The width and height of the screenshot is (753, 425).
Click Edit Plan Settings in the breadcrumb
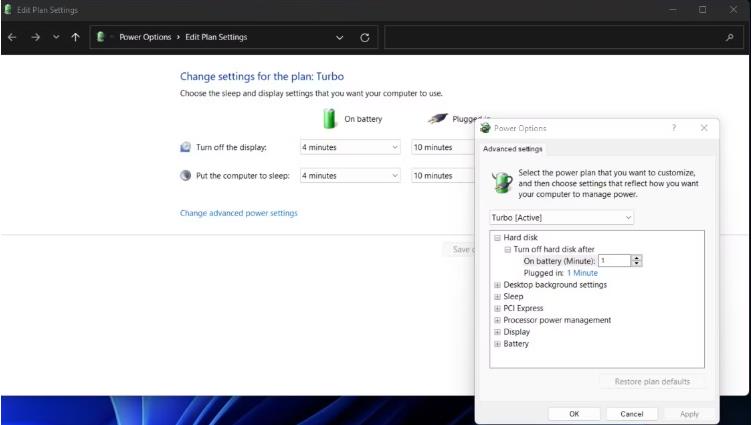click(x=216, y=37)
